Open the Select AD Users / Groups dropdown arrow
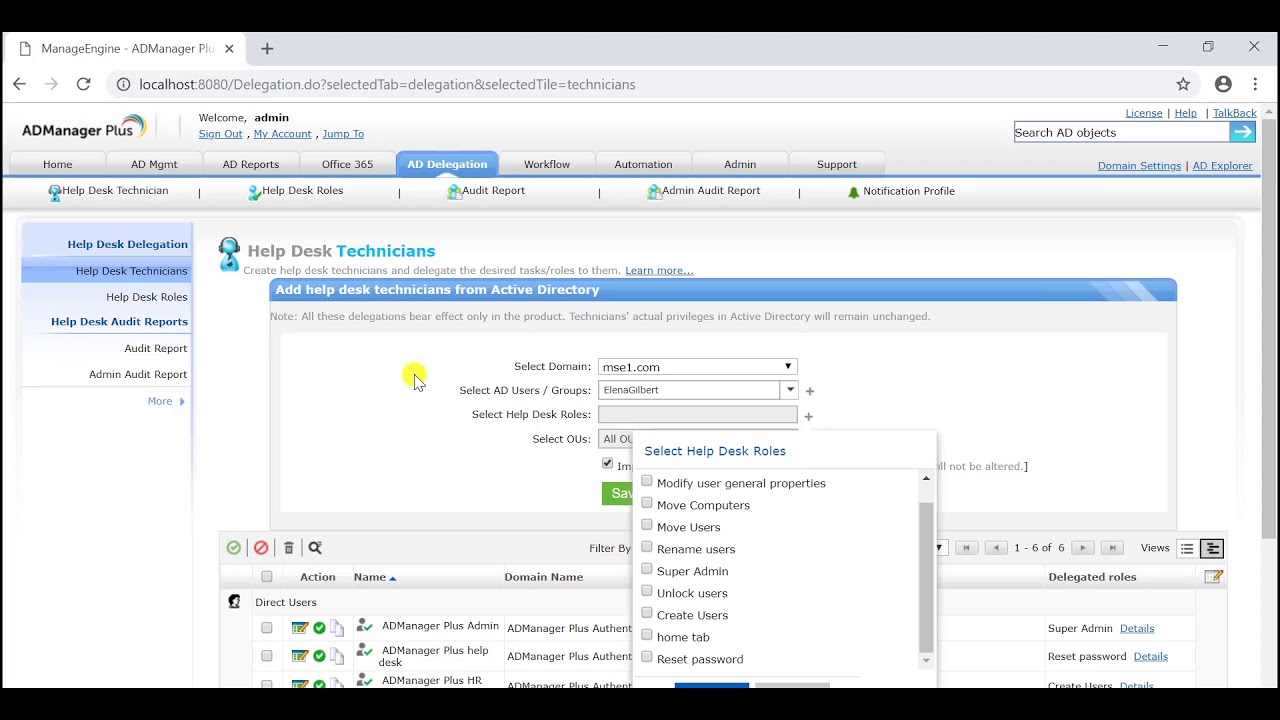1280x720 pixels. pos(790,390)
